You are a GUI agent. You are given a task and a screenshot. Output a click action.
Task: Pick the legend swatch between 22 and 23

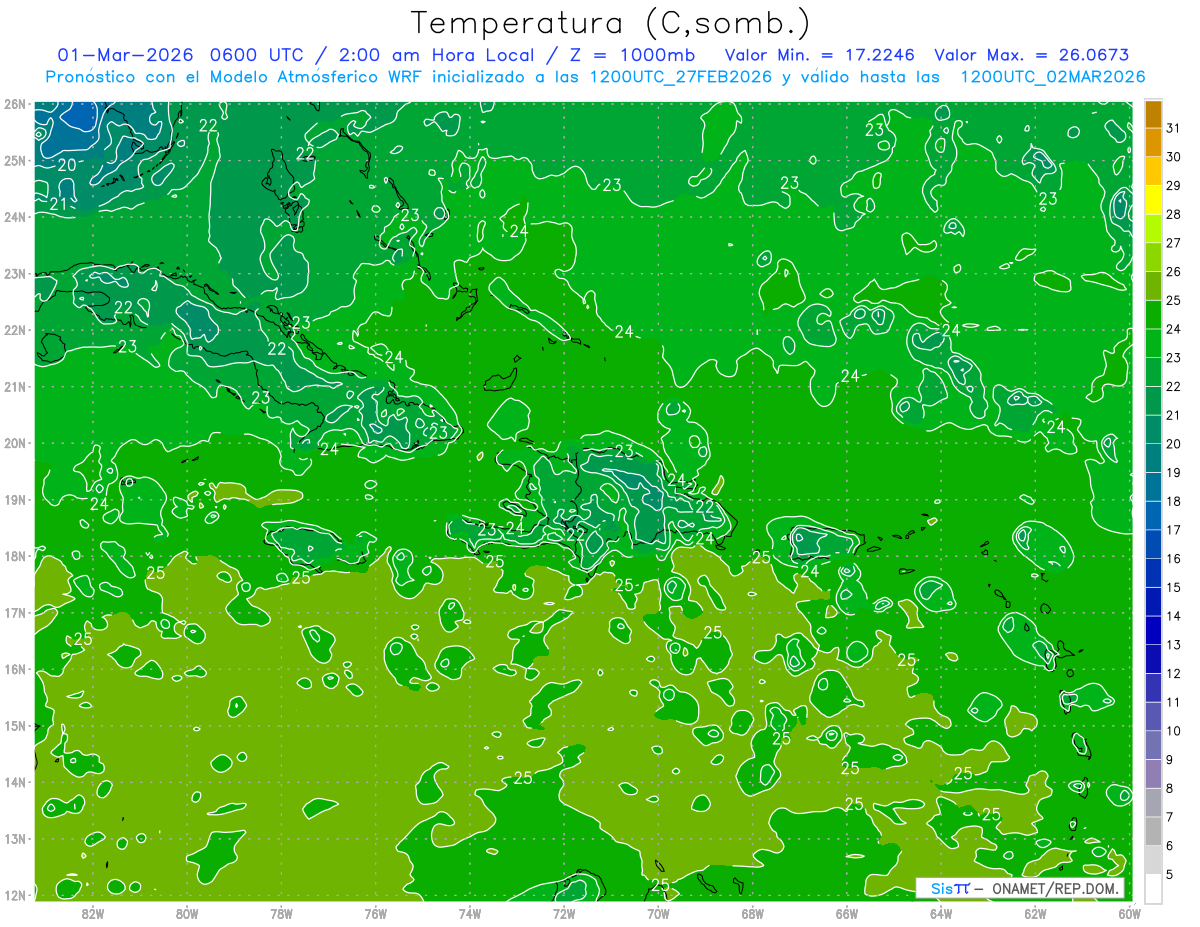pyautogui.click(x=1153, y=372)
